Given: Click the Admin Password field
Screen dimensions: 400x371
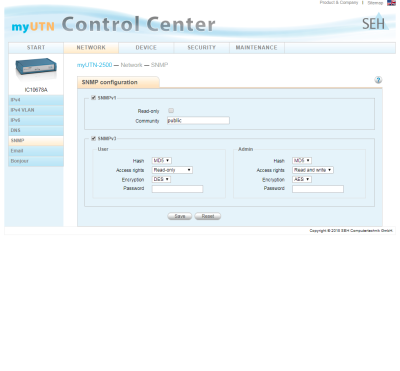Looking at the screenshot, I should tap(318, 189).
